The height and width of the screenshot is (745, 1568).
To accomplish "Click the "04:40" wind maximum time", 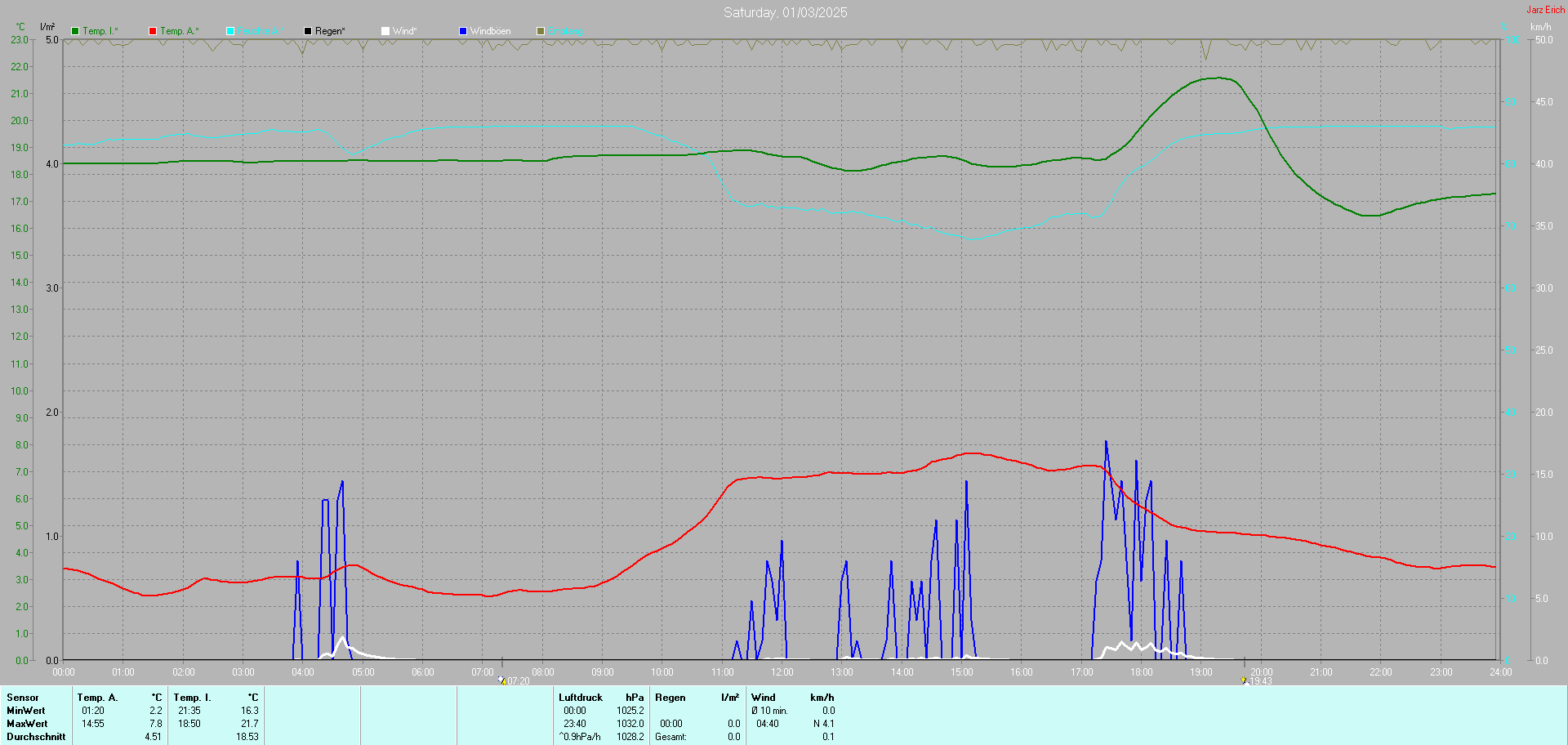I will (x=768, y=724).
